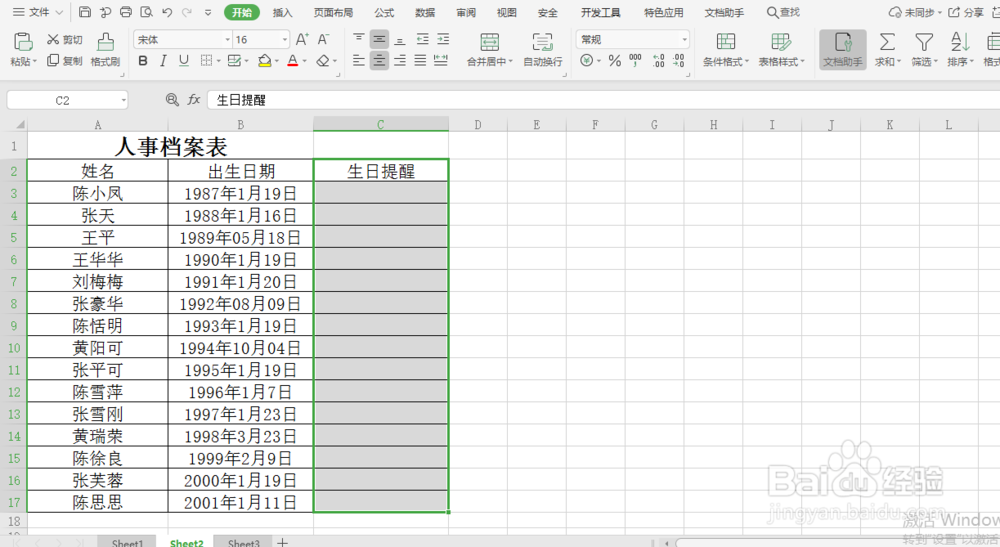Click the 未同步 sync status button
This screenshot has width=1000, height=547.
coord(915,12)
